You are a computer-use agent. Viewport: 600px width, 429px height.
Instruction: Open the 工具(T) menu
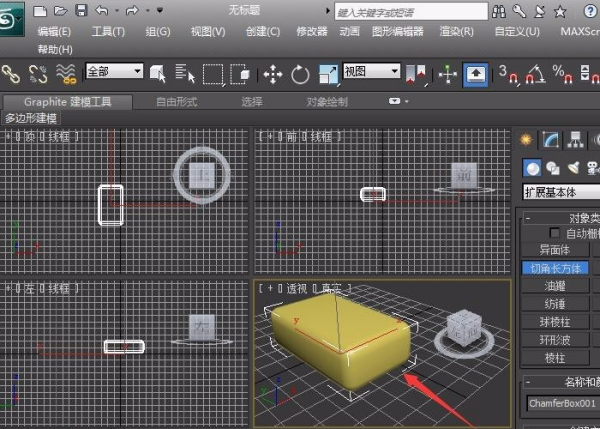[x=108, y=31]
